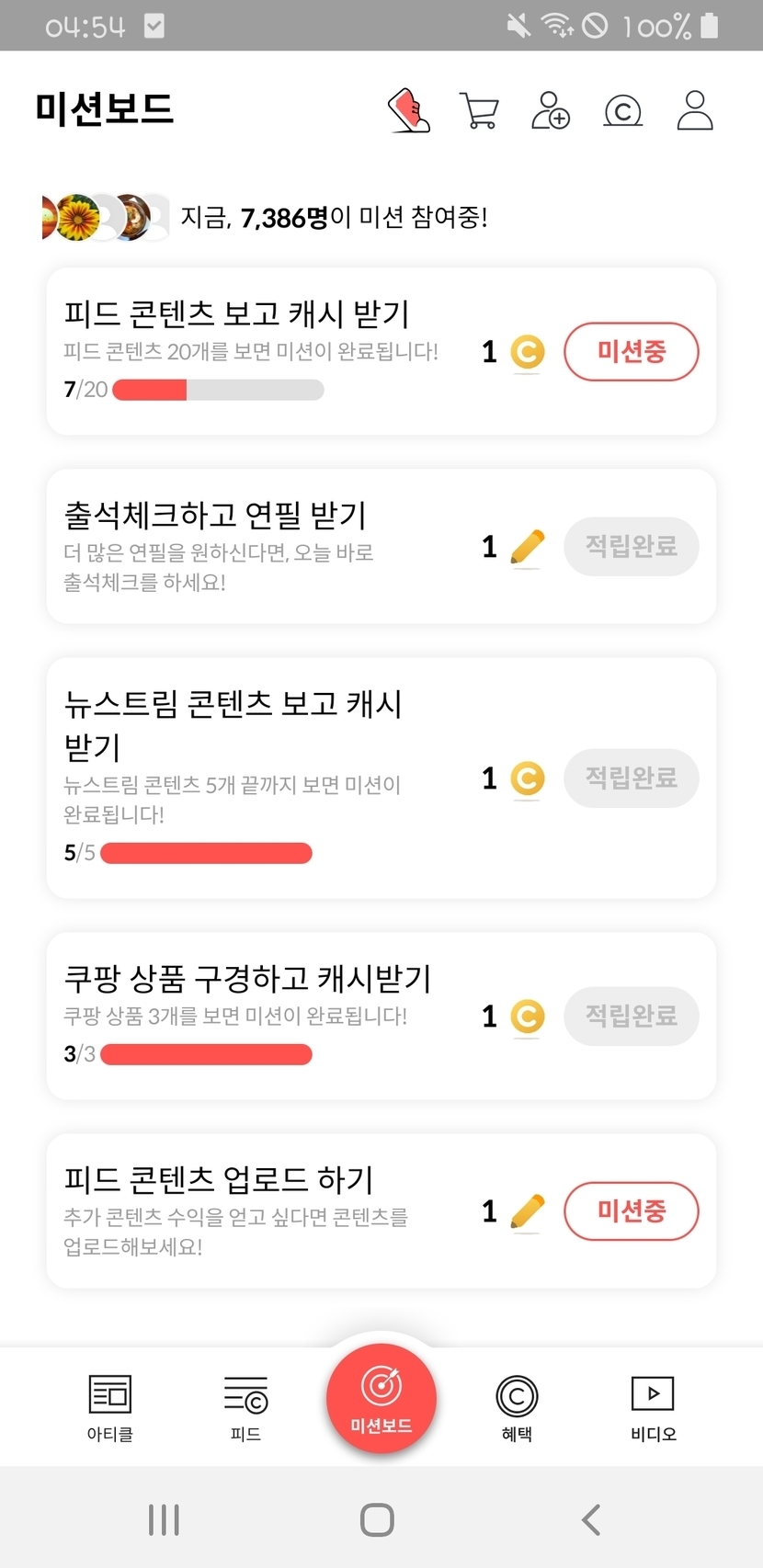Tap the red sneaker icon in header
Screen dimensions: 763x1568
click(409, 111)
